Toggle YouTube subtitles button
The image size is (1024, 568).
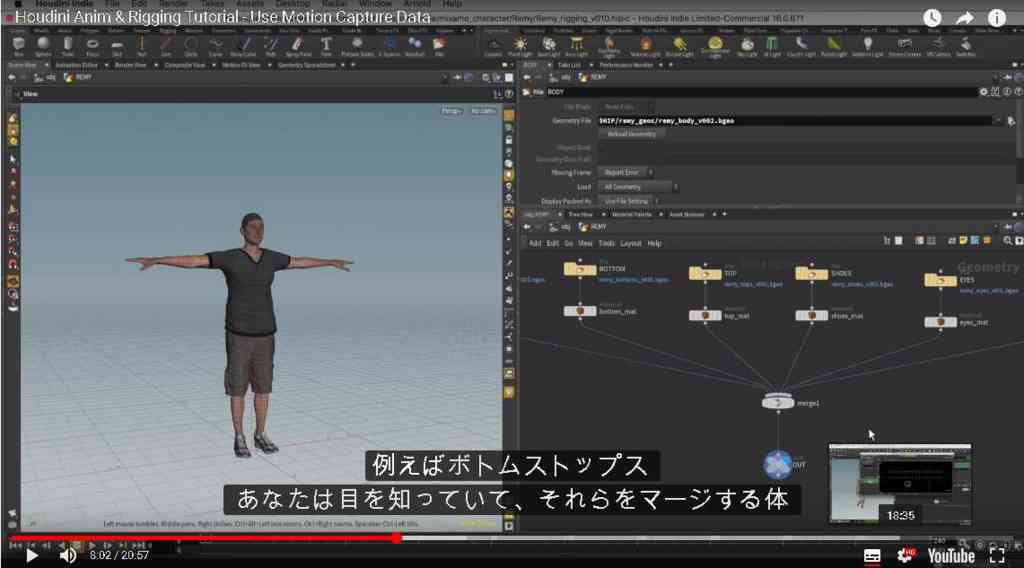[872, 556]
